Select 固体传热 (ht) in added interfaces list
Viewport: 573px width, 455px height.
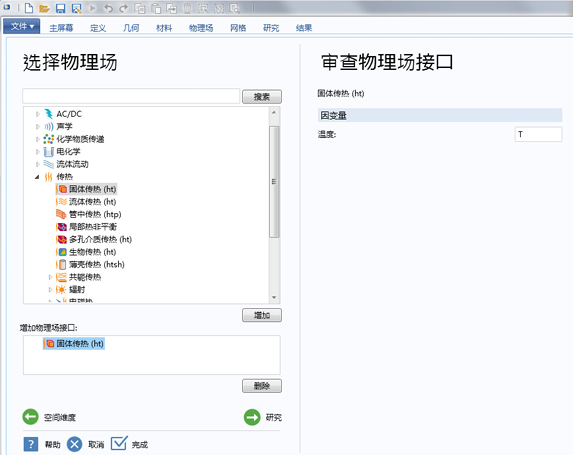[74, 344]
